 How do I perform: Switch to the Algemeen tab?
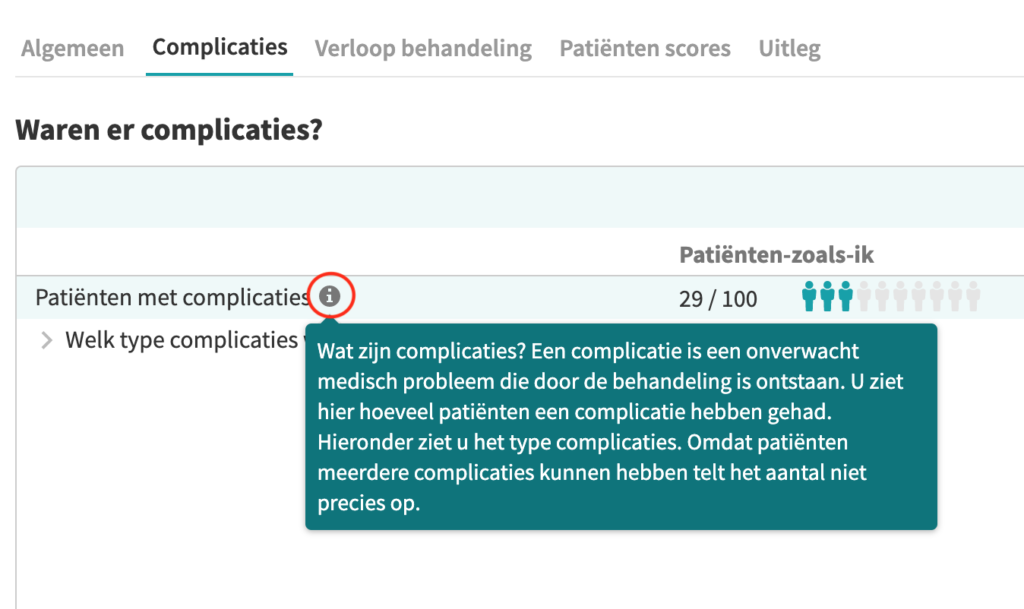tap(72, 48)
